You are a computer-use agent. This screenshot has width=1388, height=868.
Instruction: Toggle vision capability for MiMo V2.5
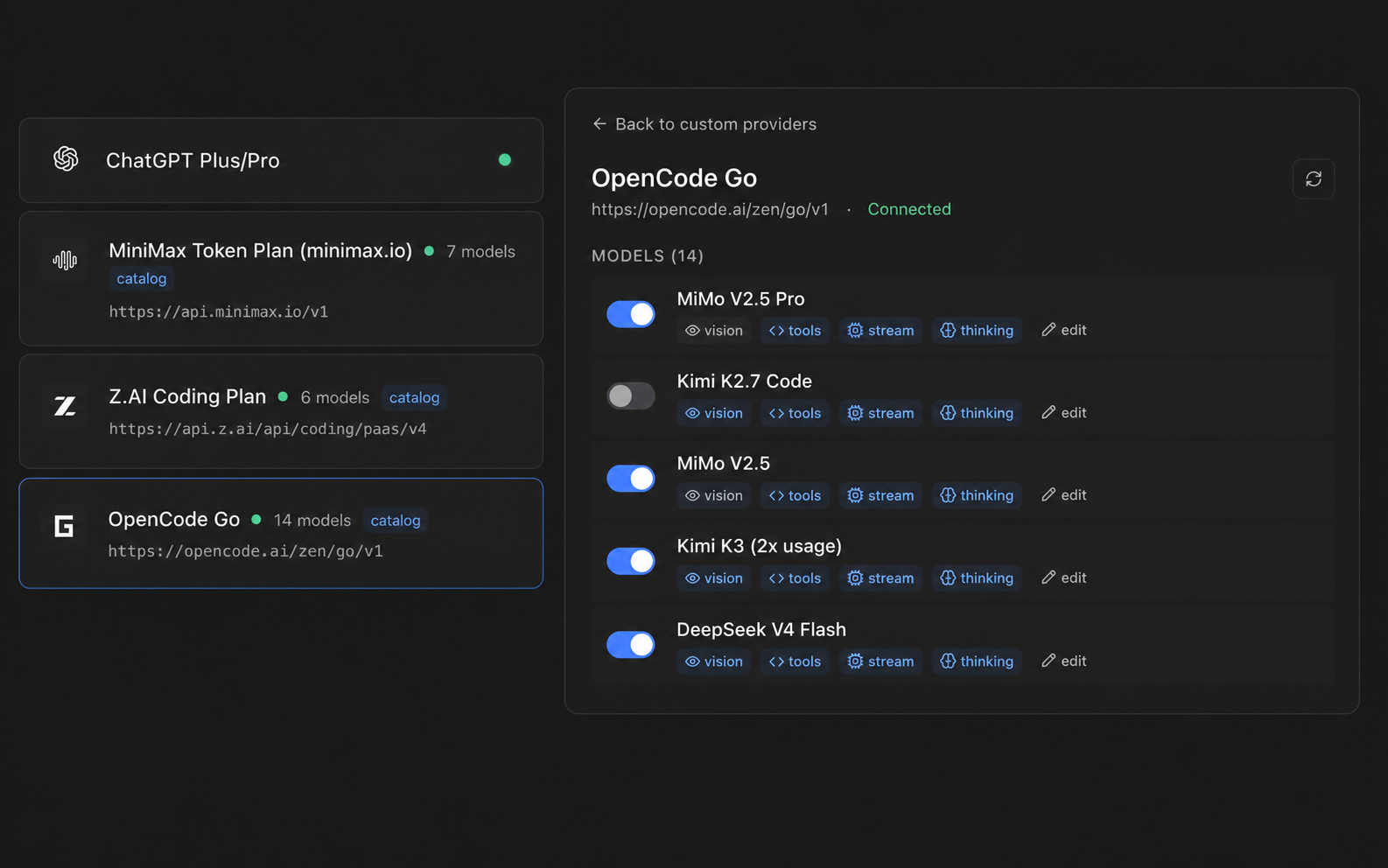tap(713, 495)
